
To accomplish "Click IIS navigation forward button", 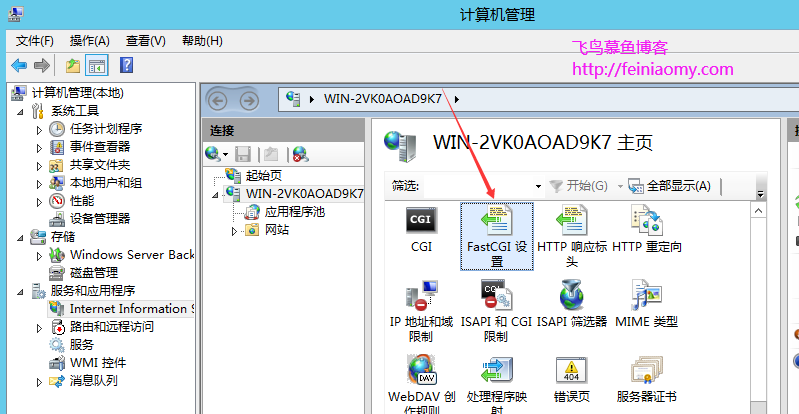I will tap(249, 100).
